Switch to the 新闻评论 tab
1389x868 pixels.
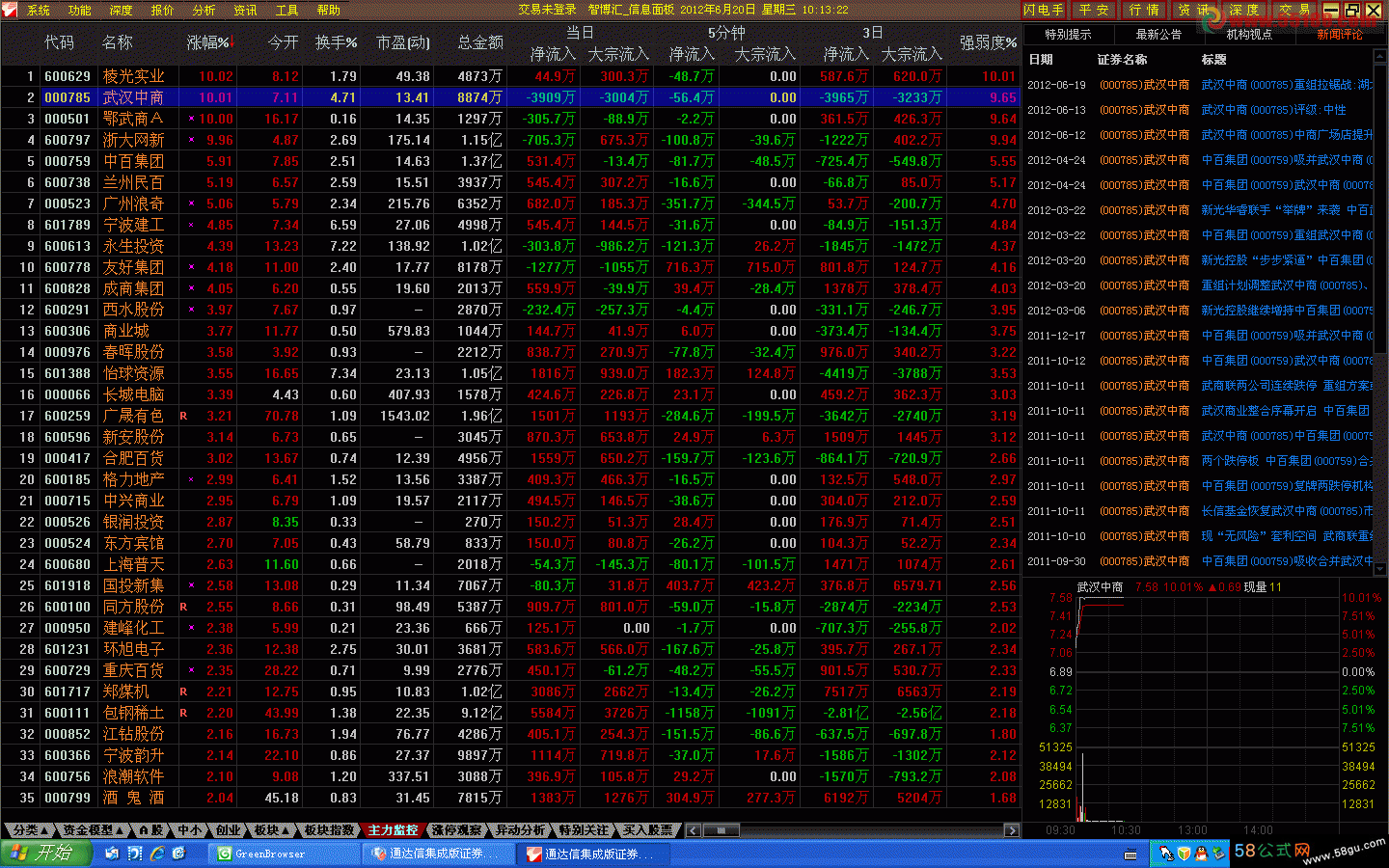tap(1340, 34)
